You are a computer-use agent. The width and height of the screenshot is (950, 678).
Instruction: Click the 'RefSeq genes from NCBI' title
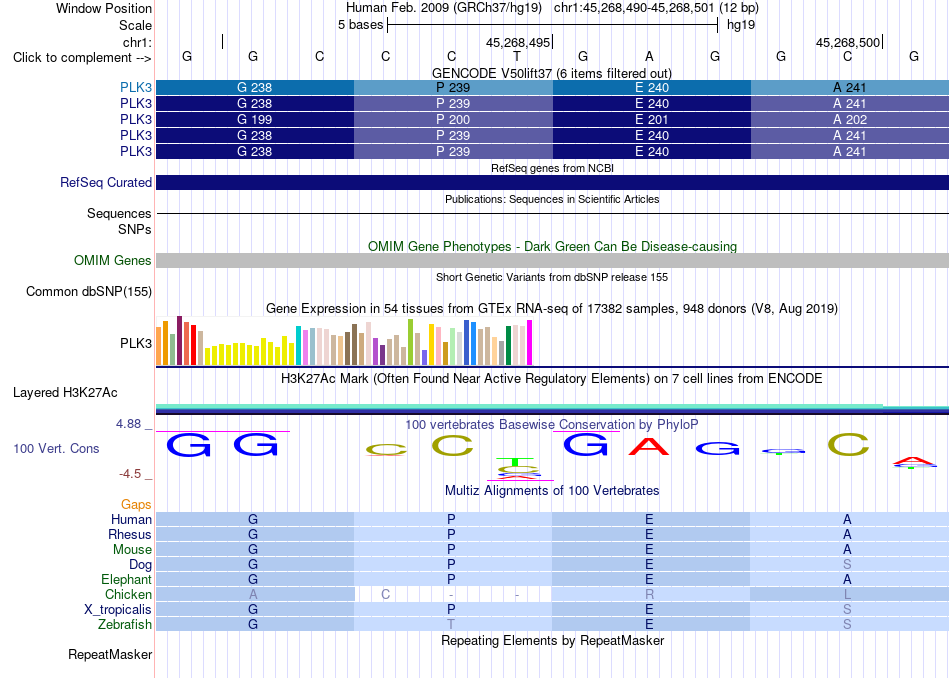pyautogui.click(x=552, y=168)
